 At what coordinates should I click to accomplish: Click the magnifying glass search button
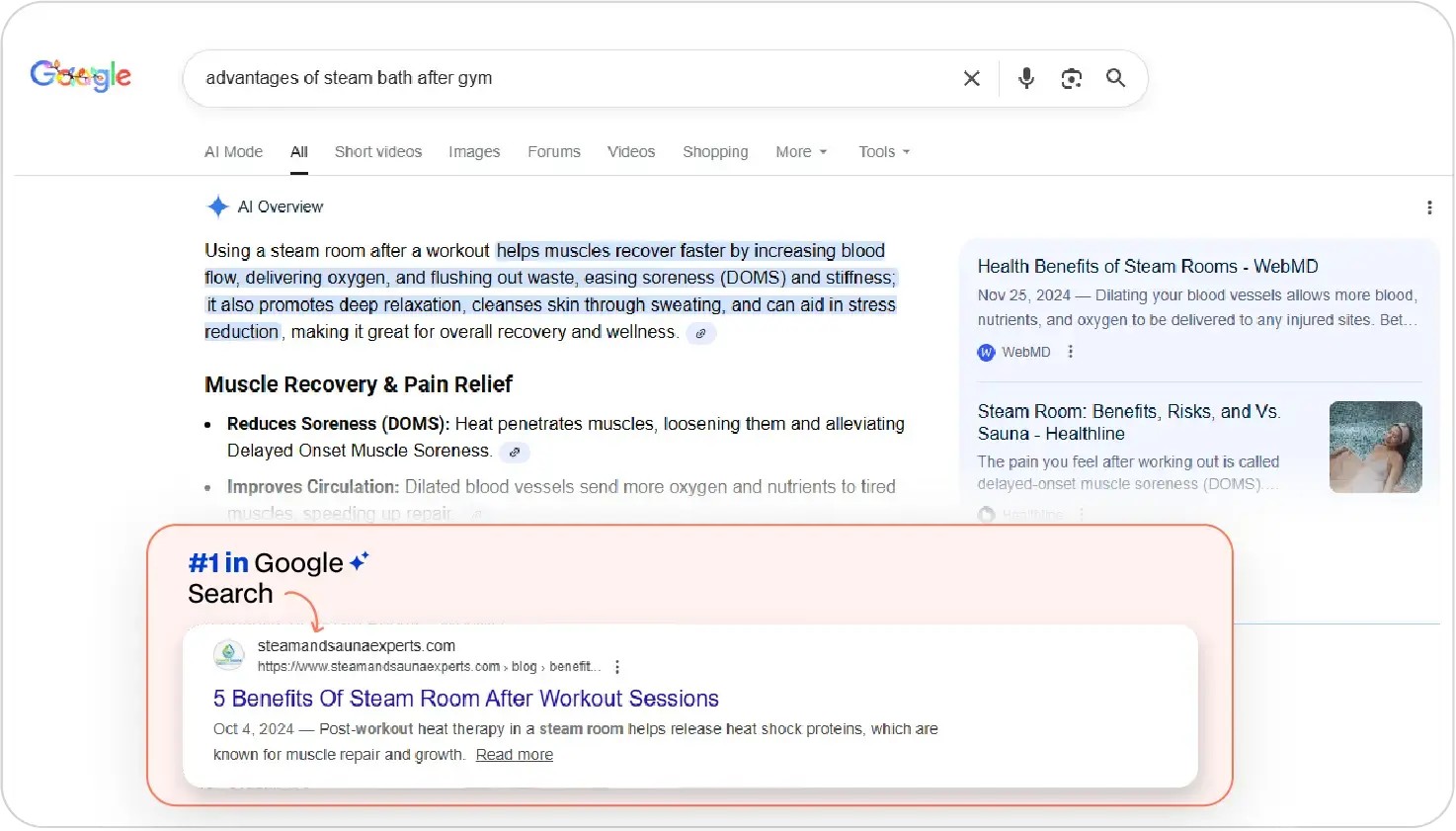1115,78
